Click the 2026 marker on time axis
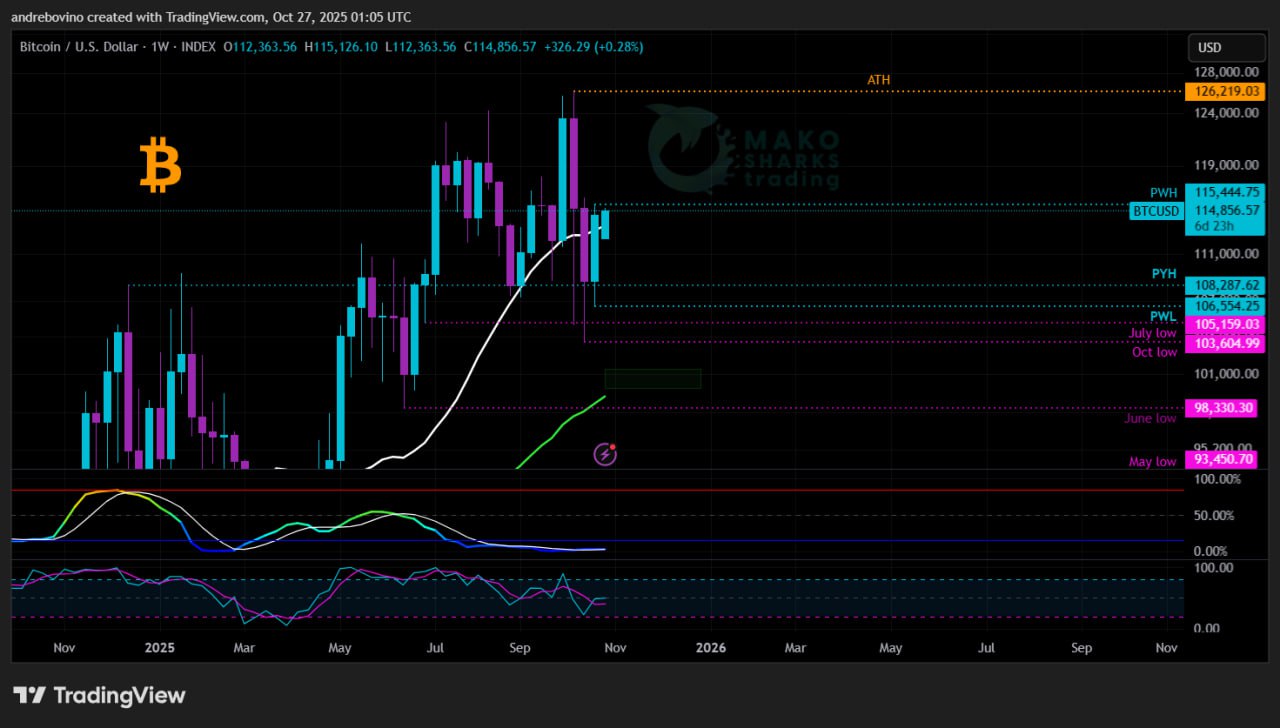Image resolution: width=1280 pixels, height=728 pixels. point(710,648)
